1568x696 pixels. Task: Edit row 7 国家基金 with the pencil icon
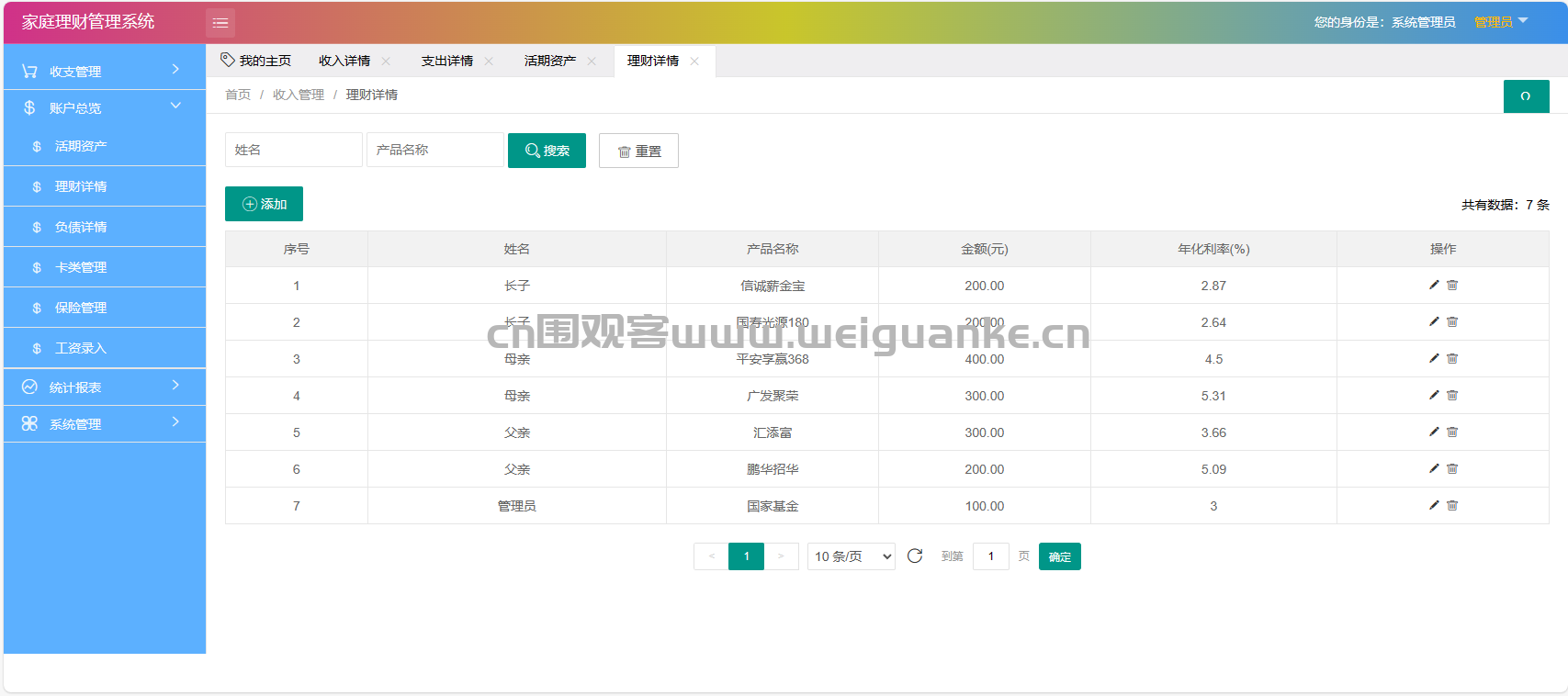coord(1434,505)
